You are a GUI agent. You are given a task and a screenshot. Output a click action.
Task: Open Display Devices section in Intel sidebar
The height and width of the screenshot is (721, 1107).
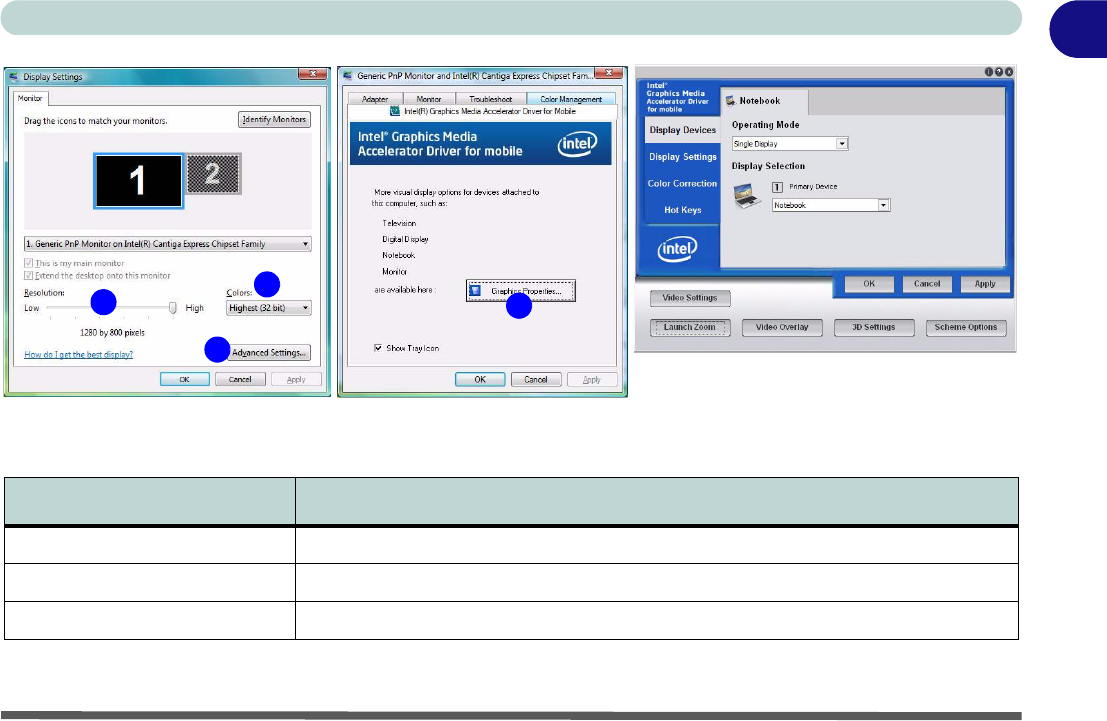tap(683, 130)
